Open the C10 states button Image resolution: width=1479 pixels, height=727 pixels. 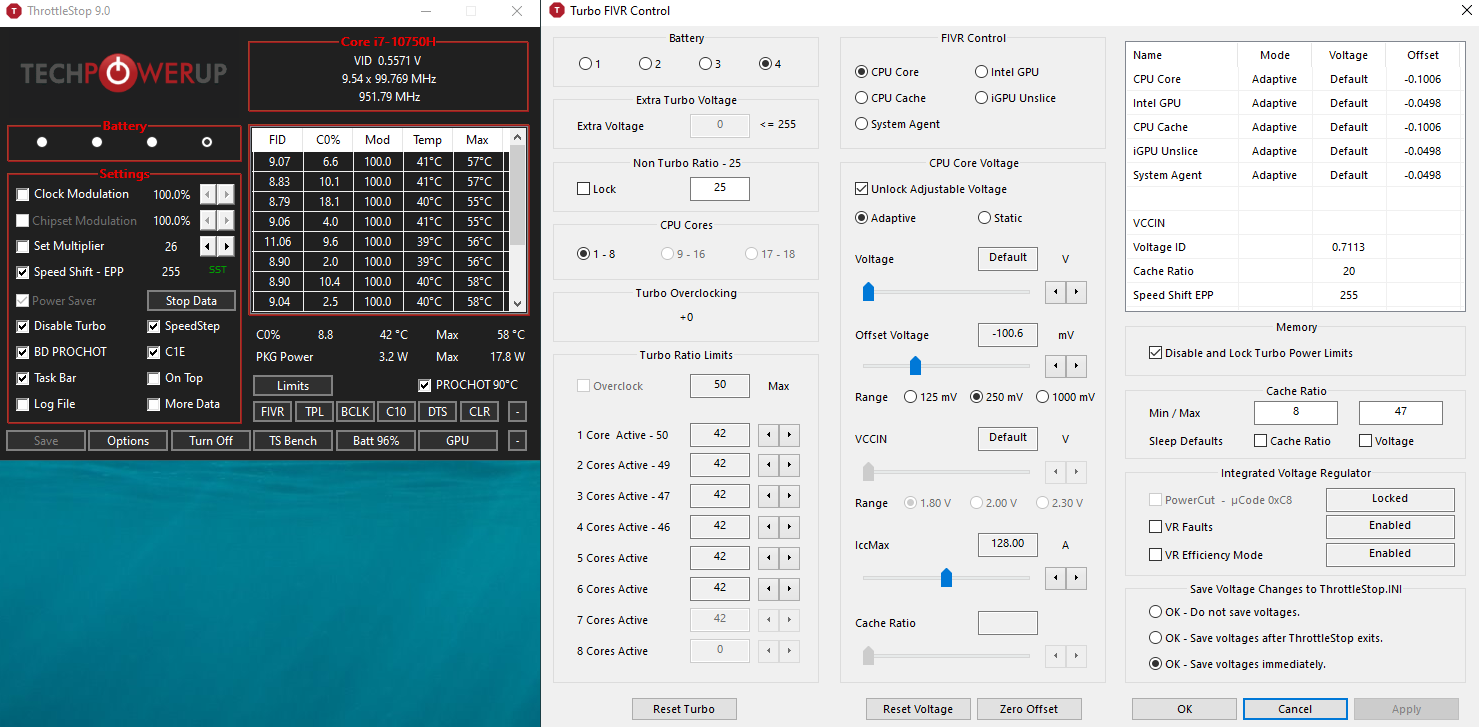(397, 412)
